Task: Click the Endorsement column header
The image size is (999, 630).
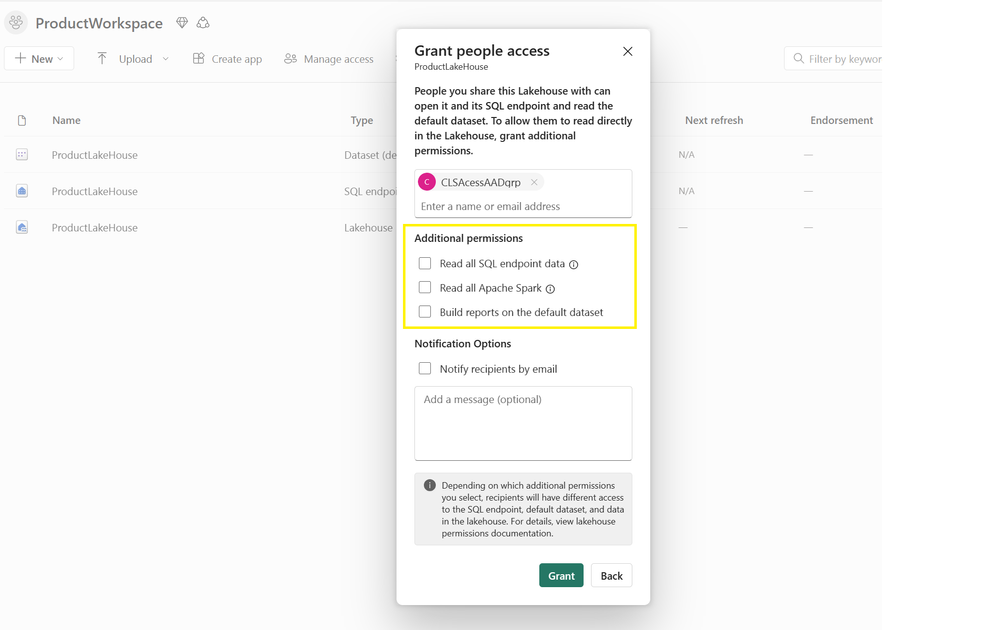Action: (x=842, y=120)
